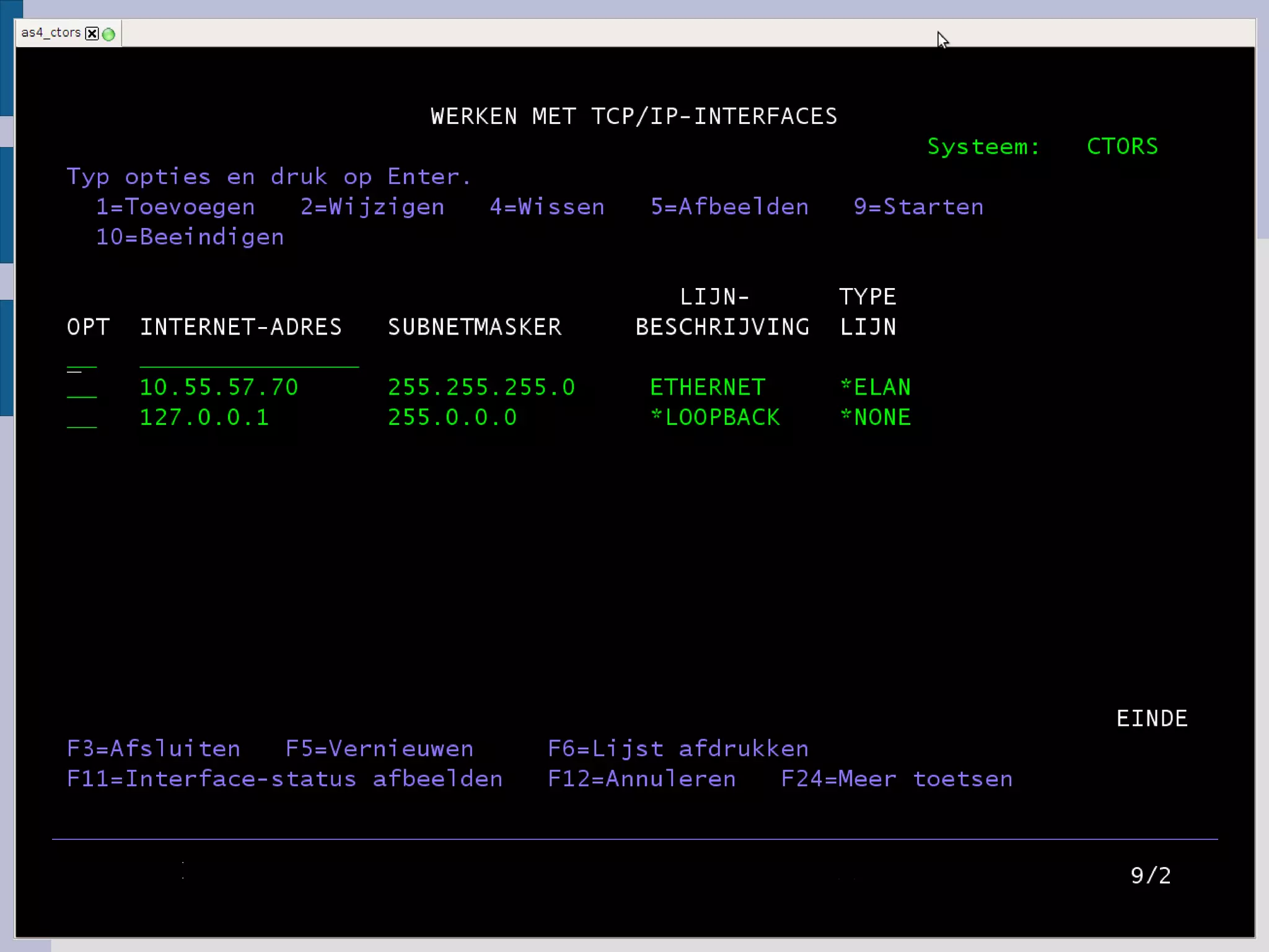Click F11=Interface-status afbeelden key
The width and height of the screenshot is (1269, 952).
click(x=284, y=779)
